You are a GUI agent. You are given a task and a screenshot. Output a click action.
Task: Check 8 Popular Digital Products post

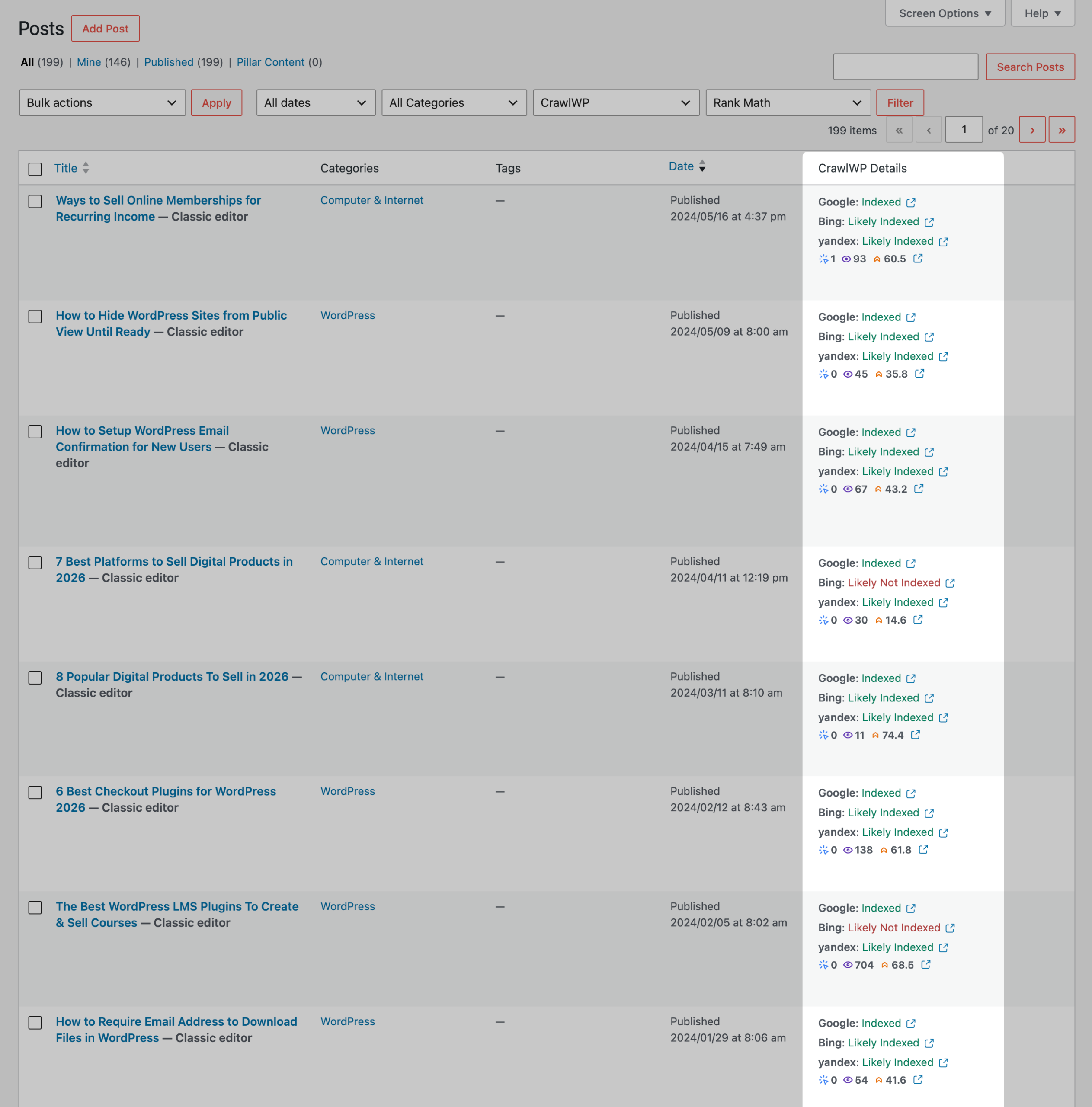click(x=35, y=678)
